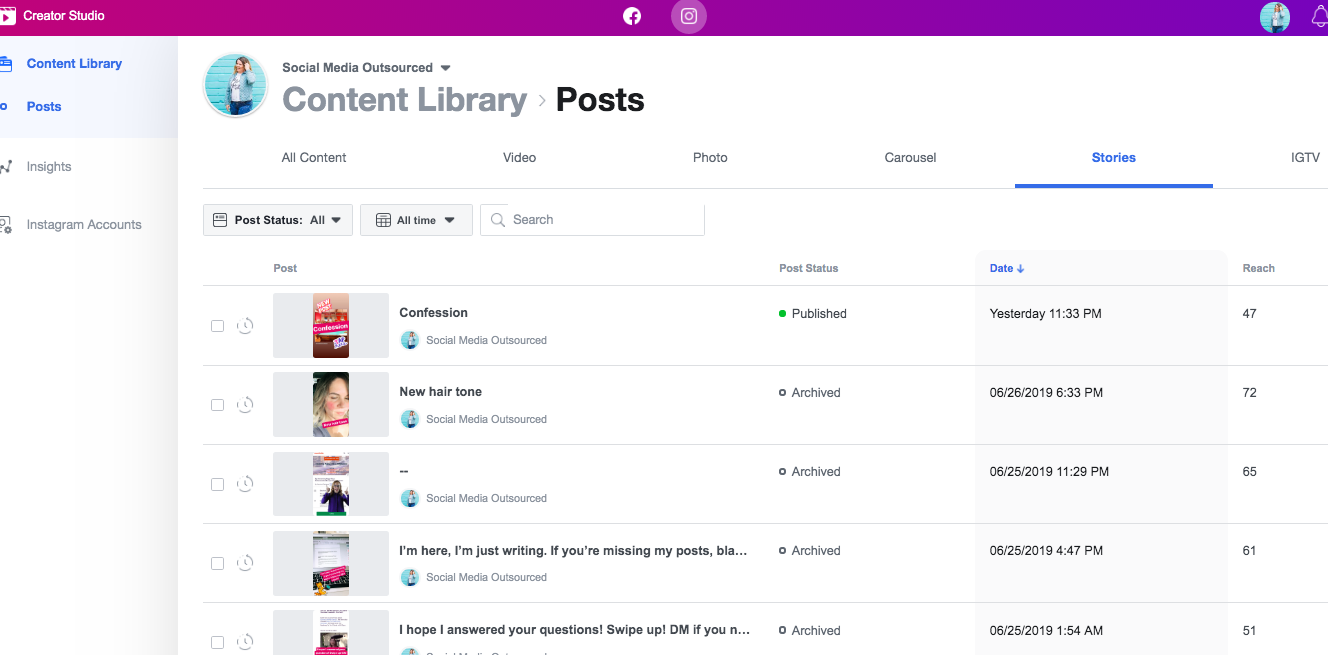
Task: Open notifications bell icon
Action: 1319,17
